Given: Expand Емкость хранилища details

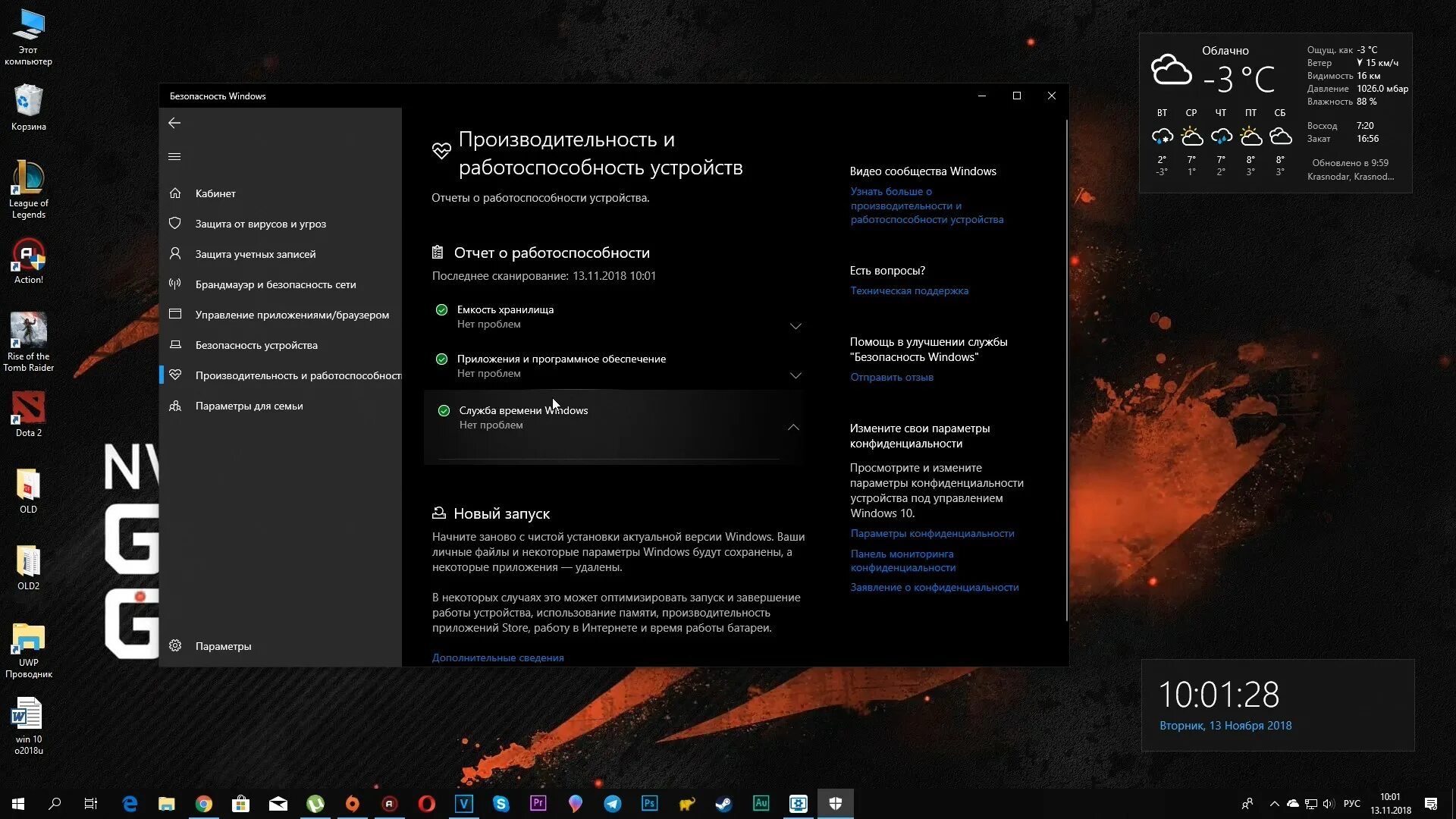Looking at the screenshot, I should (x=795, y=326).
